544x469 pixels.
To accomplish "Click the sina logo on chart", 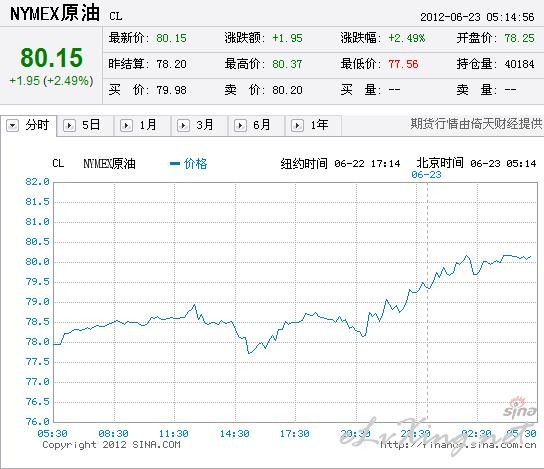I will click(x=520, y=407).
